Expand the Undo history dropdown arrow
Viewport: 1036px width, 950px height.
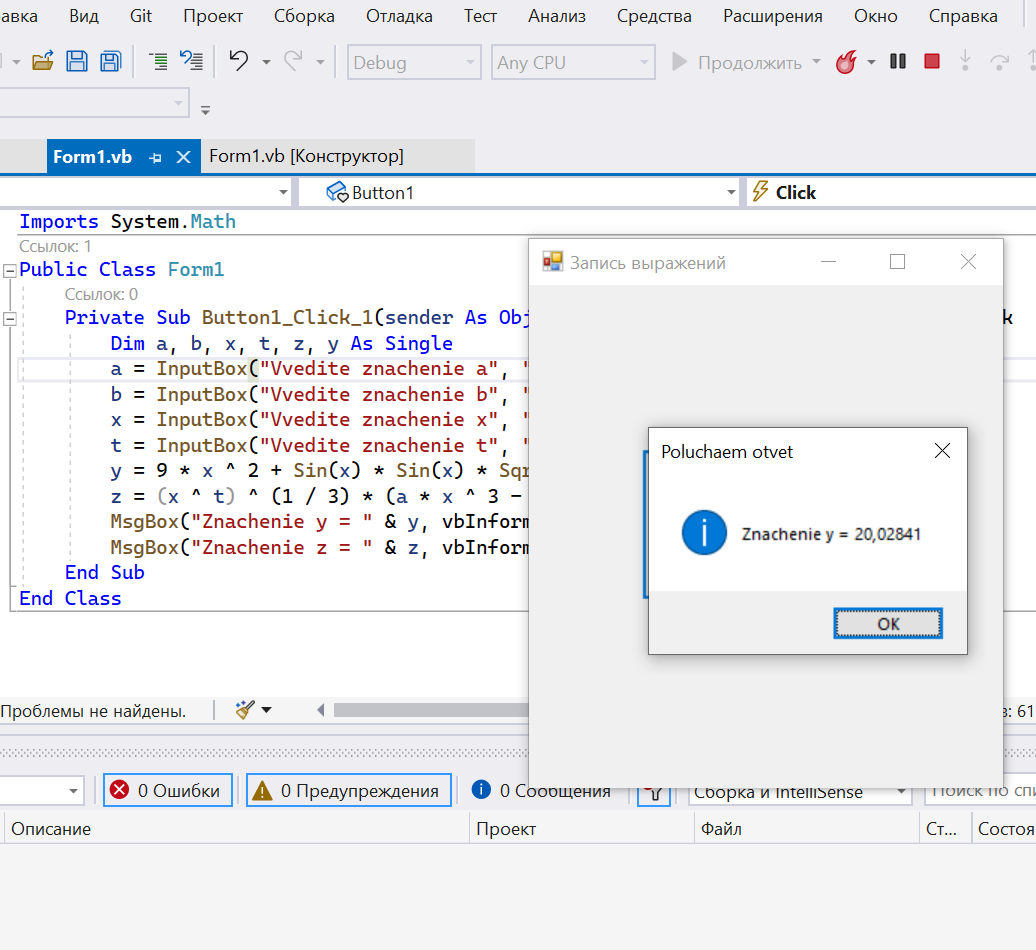266,62
